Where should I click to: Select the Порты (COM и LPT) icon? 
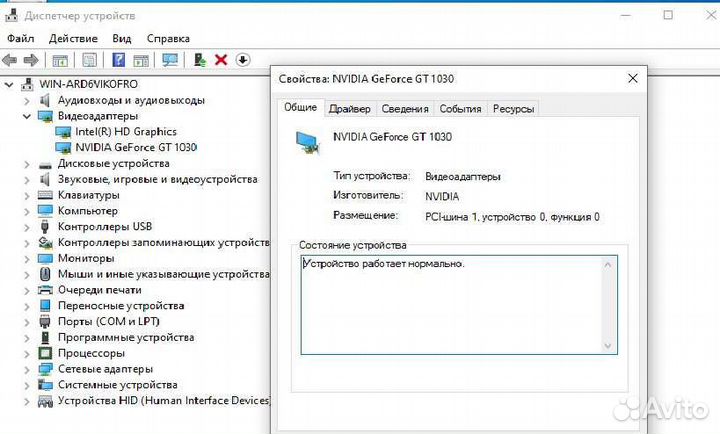[45, 321]
